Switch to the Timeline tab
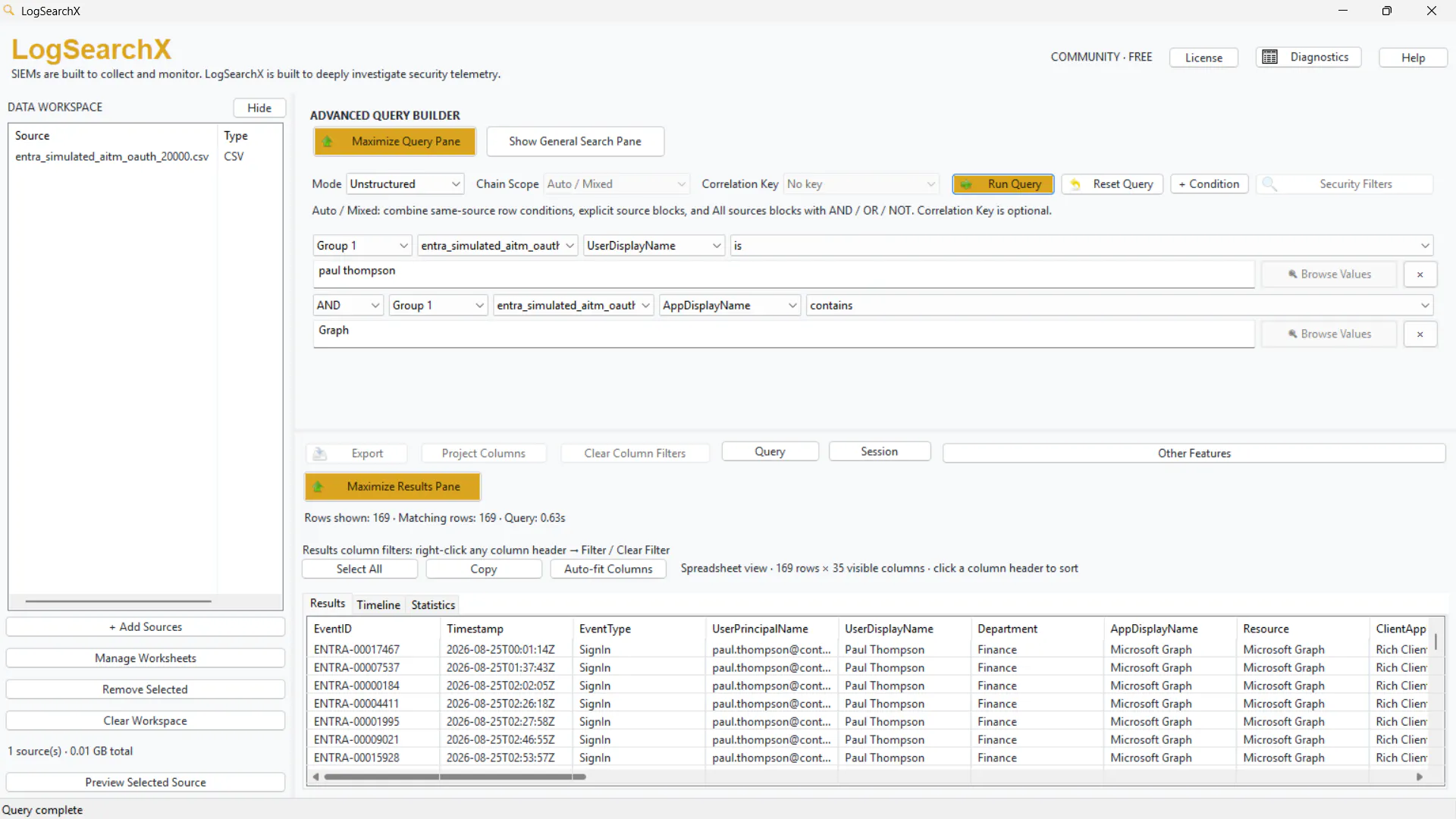 tap(378, 605)
